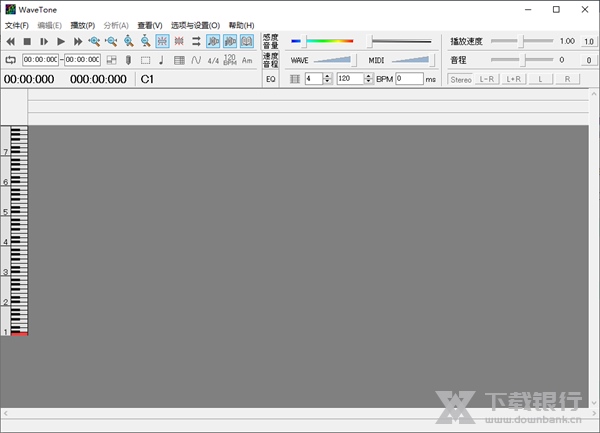Click the loop end time field

point(83,60)
